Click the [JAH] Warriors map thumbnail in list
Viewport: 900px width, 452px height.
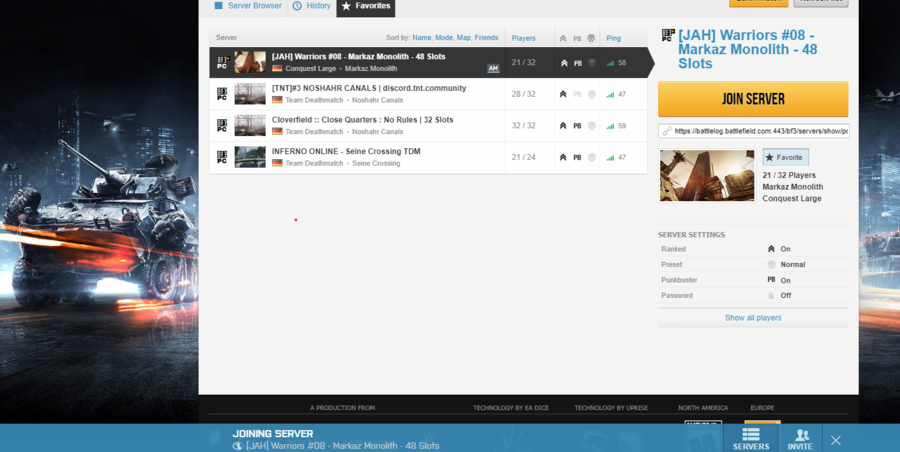tap(250, 62)
